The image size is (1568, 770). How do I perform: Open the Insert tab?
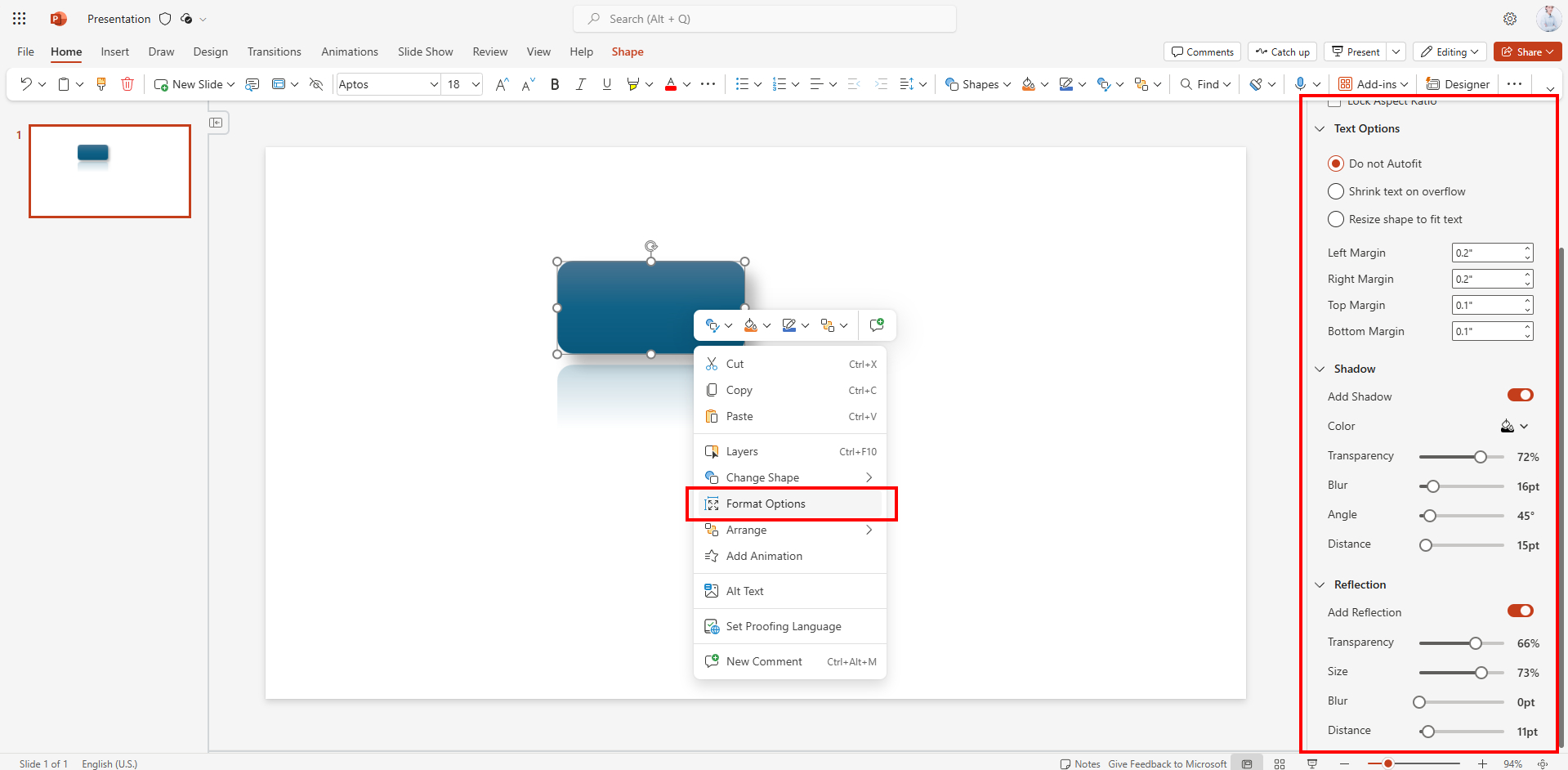coord(115,51)
